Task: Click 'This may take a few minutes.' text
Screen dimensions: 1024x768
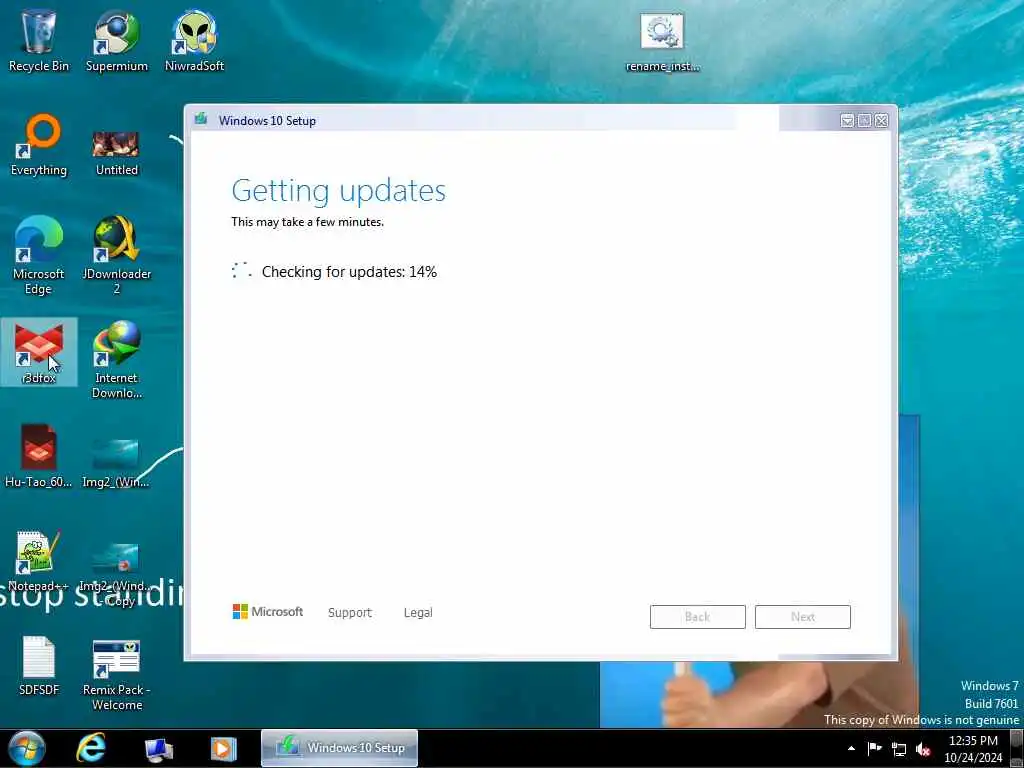Action: point(307,222)
